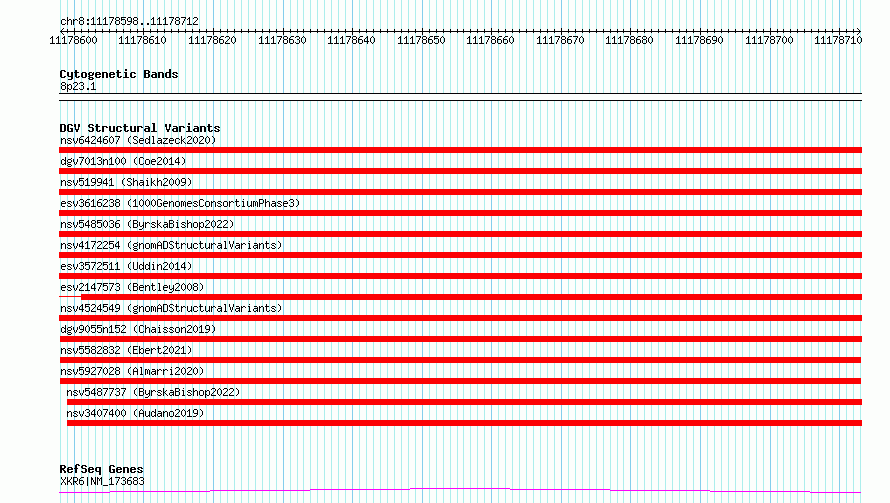Open variant nsv5927028 (Almarri2020) label
Screen dimensions: 890x503
(132, 371)
